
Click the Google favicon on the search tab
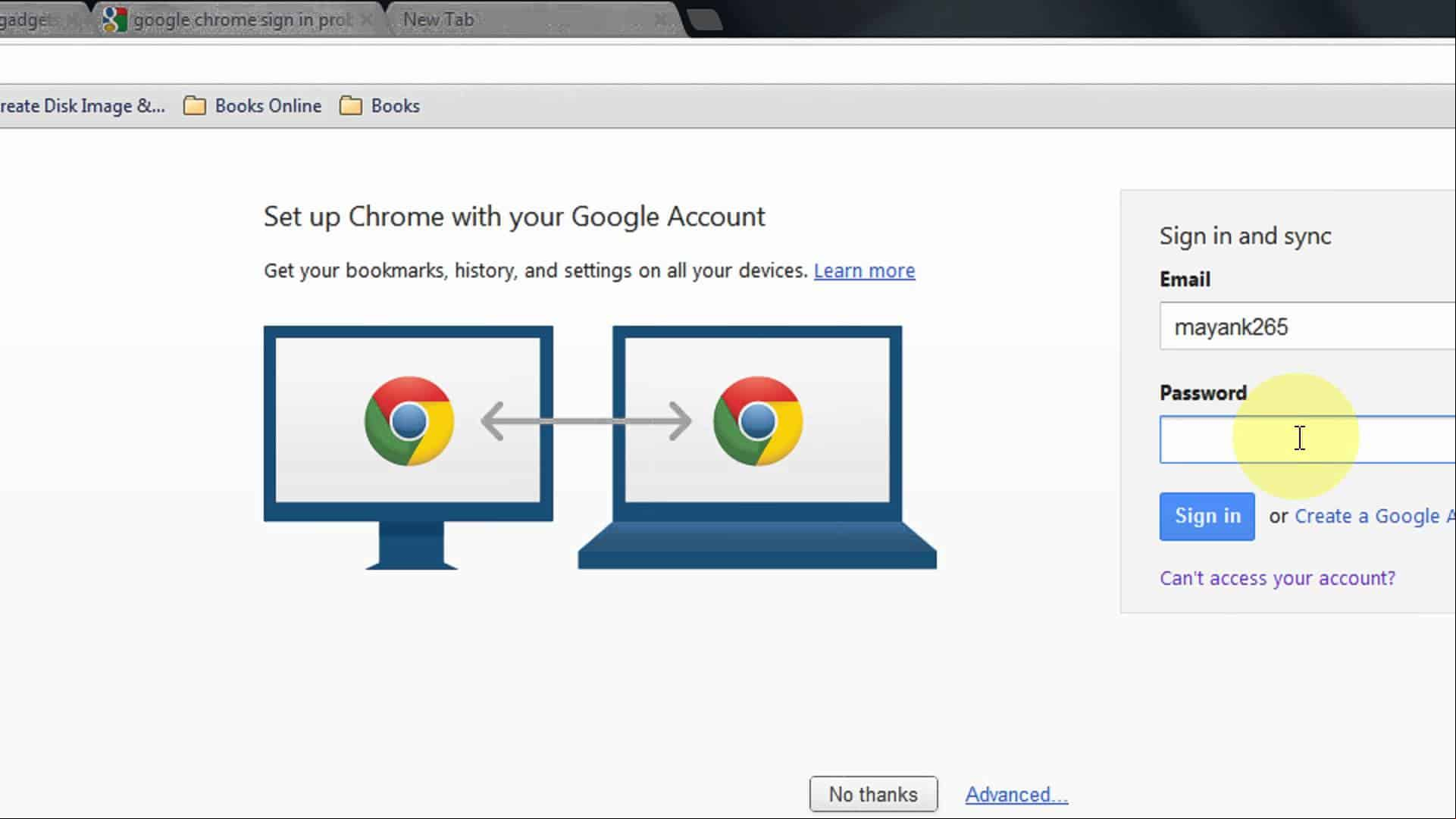point(115,20)
